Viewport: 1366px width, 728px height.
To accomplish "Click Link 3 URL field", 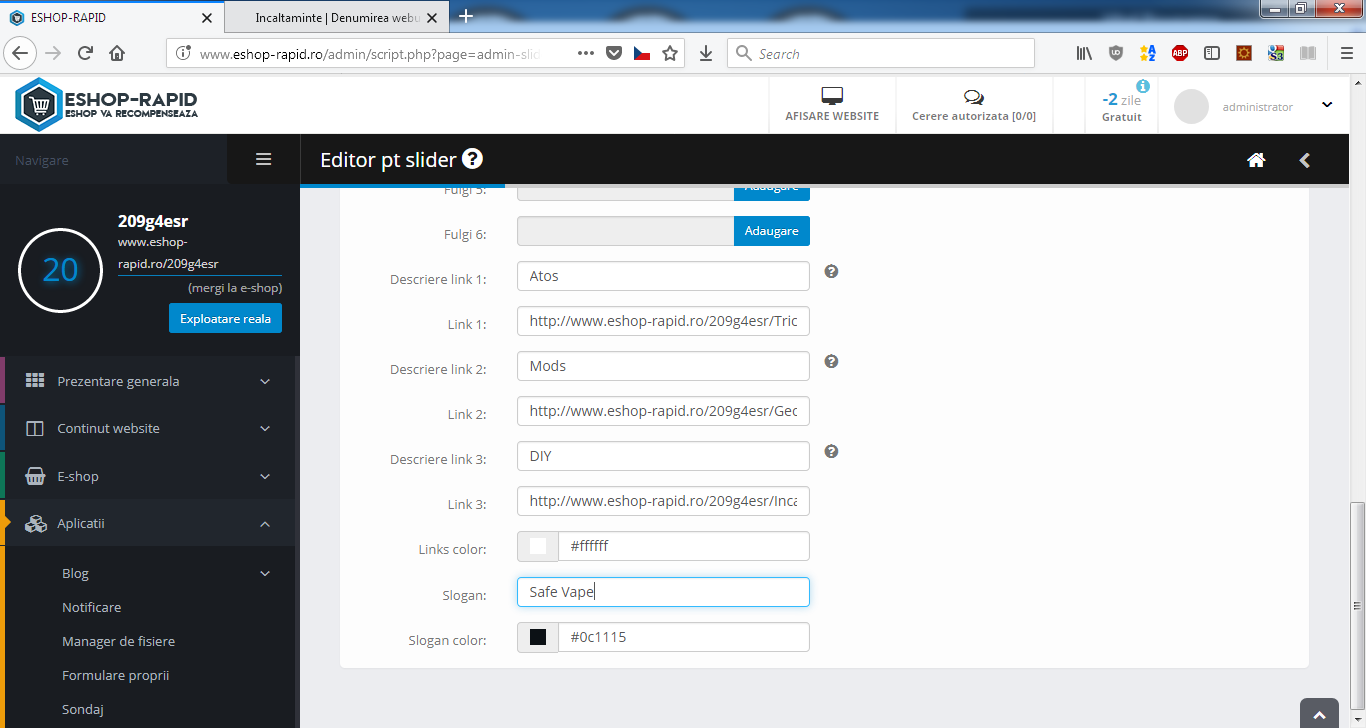I will [x=663, y=501].
